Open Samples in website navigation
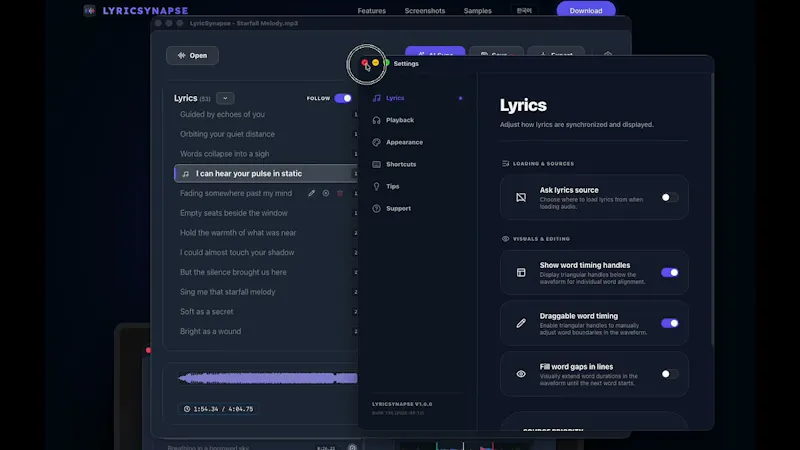 [x=478, y=11]
